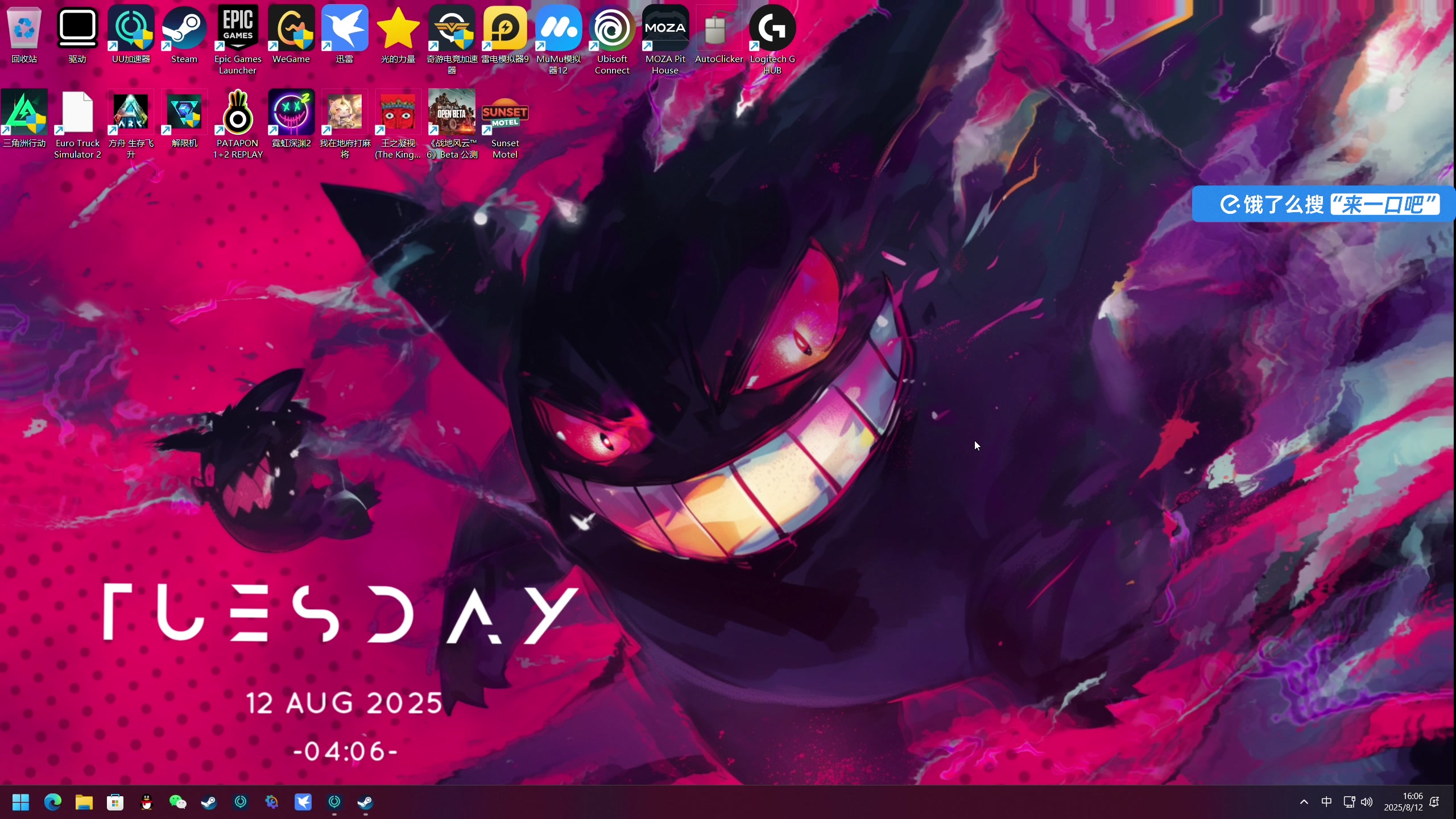Open the Windows Start menu
Image resolution: width=1456 pixels, height=819 pixels.
(21, 802)
